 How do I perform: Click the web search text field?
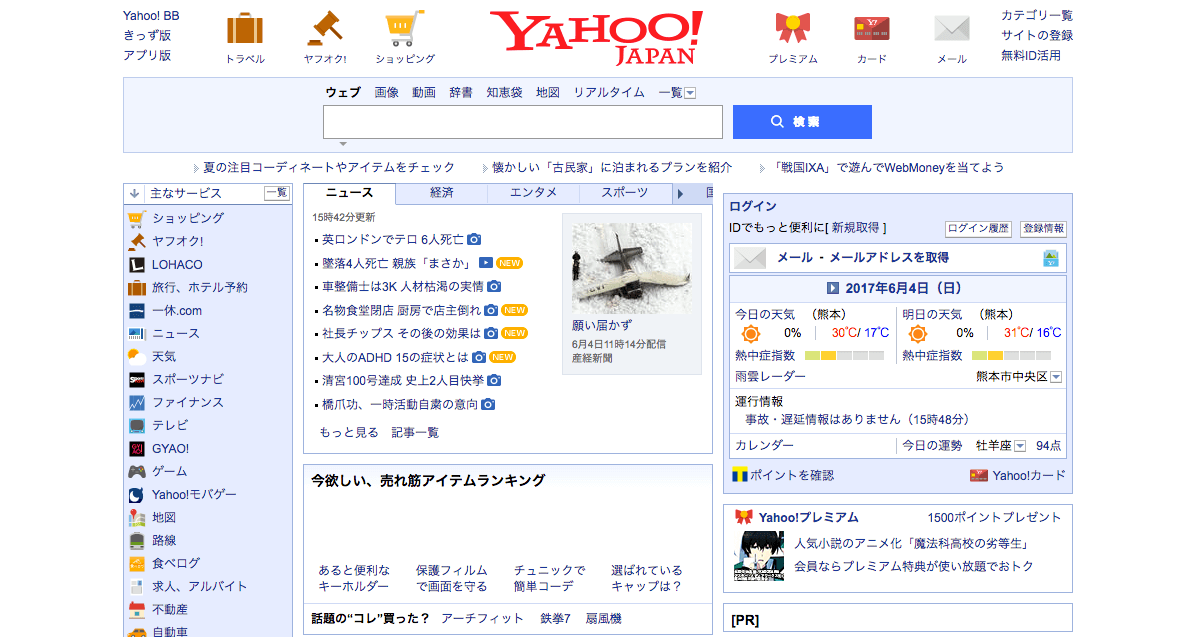[x=523, y=122]
